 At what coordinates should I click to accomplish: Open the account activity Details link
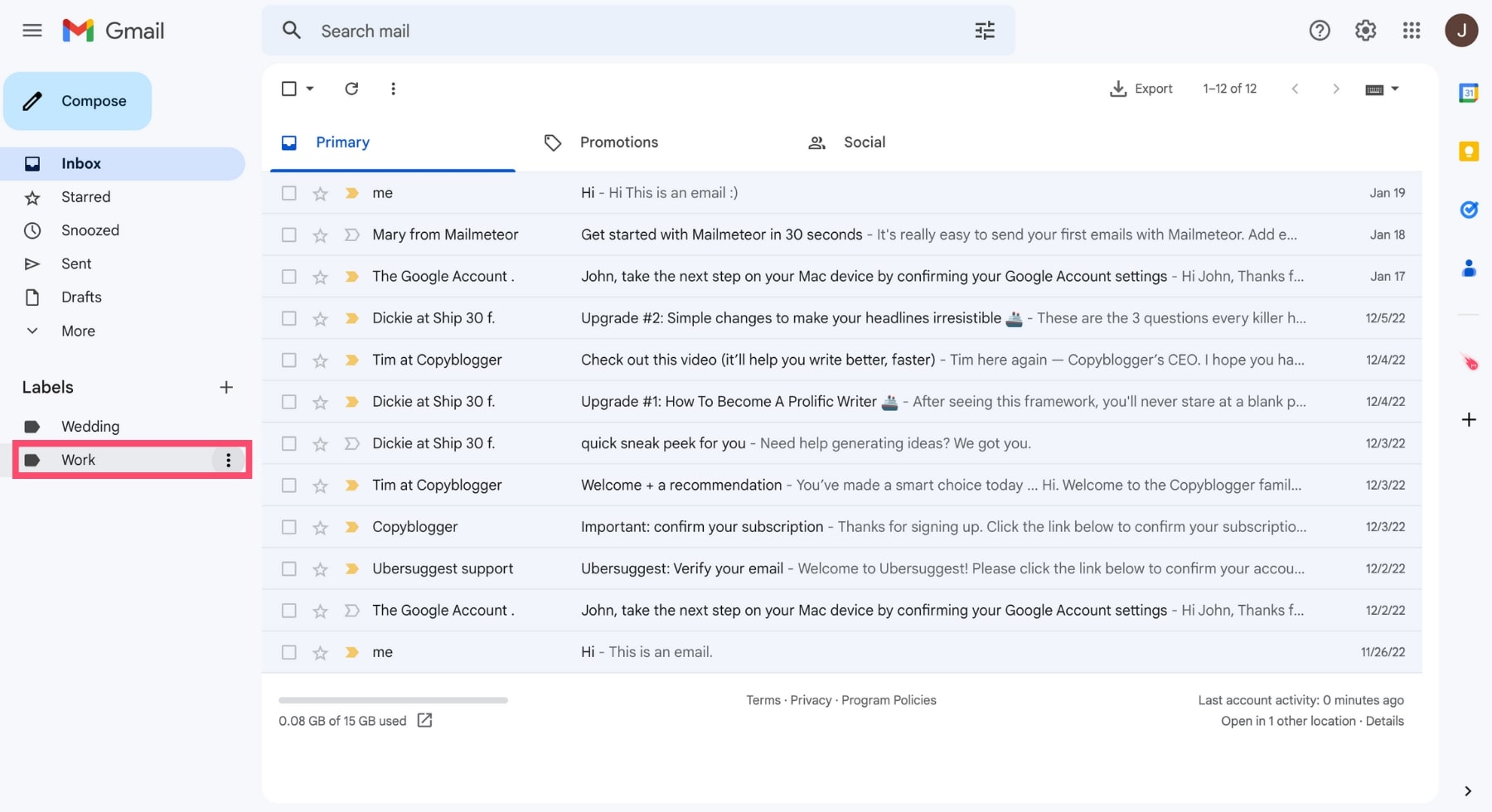click(1384, 721)
